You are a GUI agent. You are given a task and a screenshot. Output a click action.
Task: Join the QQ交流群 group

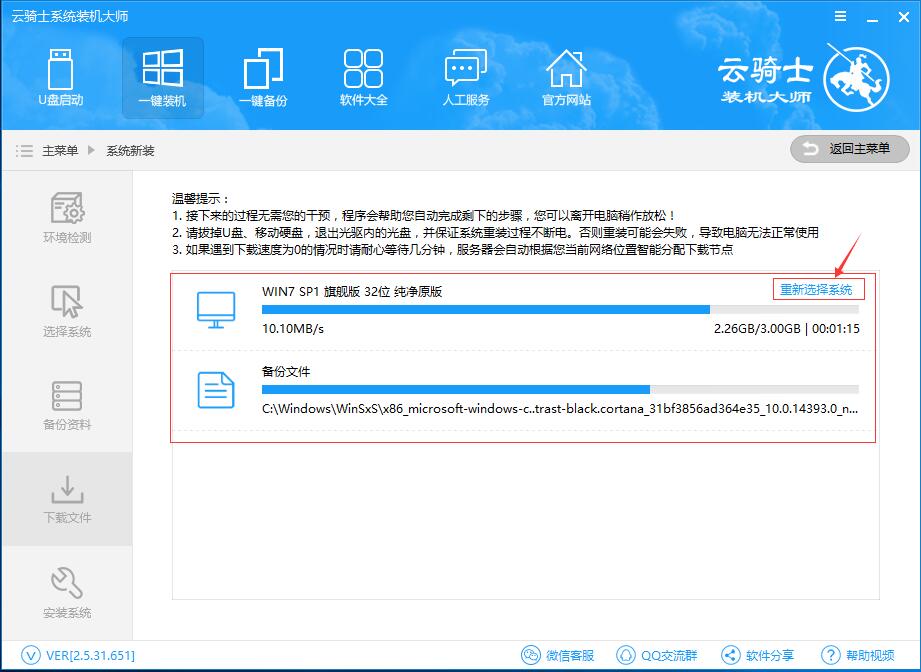660,654
